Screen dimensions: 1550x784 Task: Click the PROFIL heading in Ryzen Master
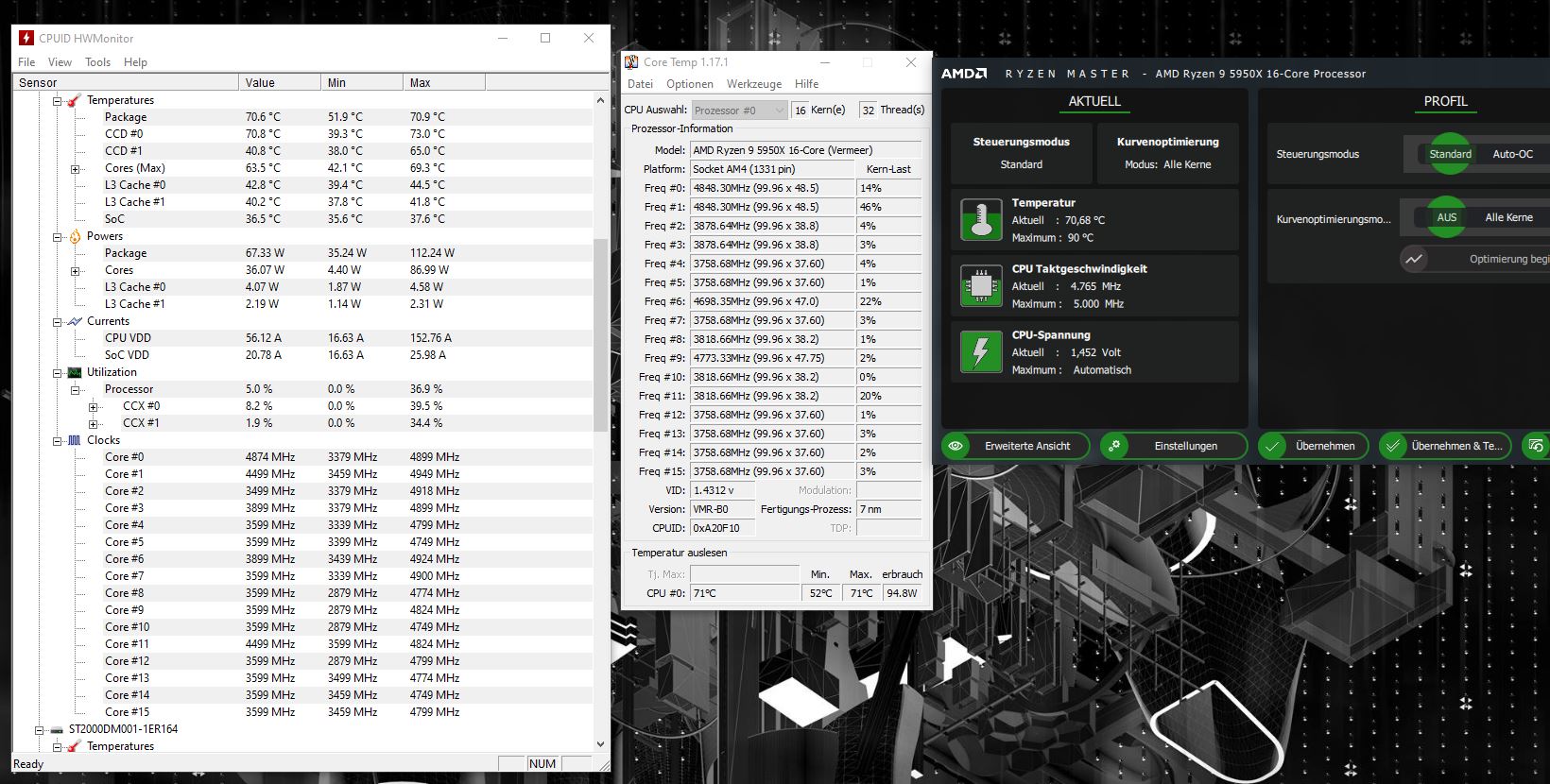click(x=1445, y=101)
